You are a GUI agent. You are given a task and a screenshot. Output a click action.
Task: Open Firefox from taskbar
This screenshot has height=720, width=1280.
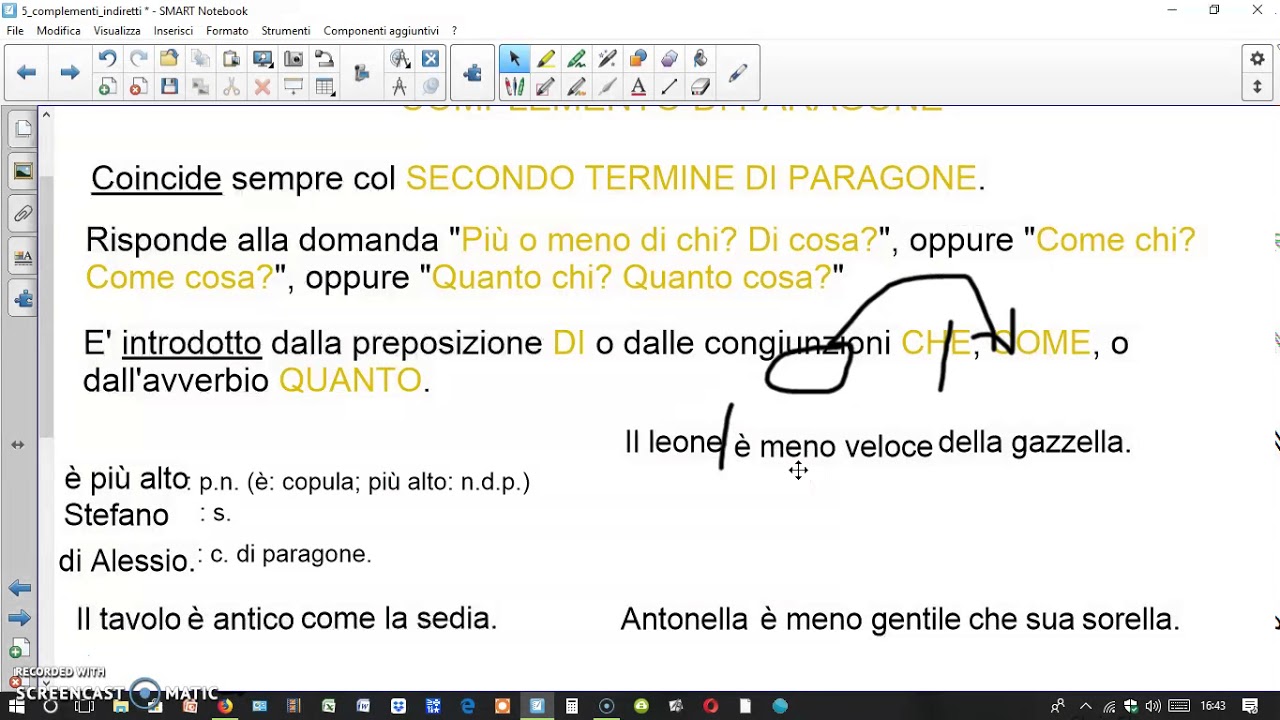[x=225, y=706]
